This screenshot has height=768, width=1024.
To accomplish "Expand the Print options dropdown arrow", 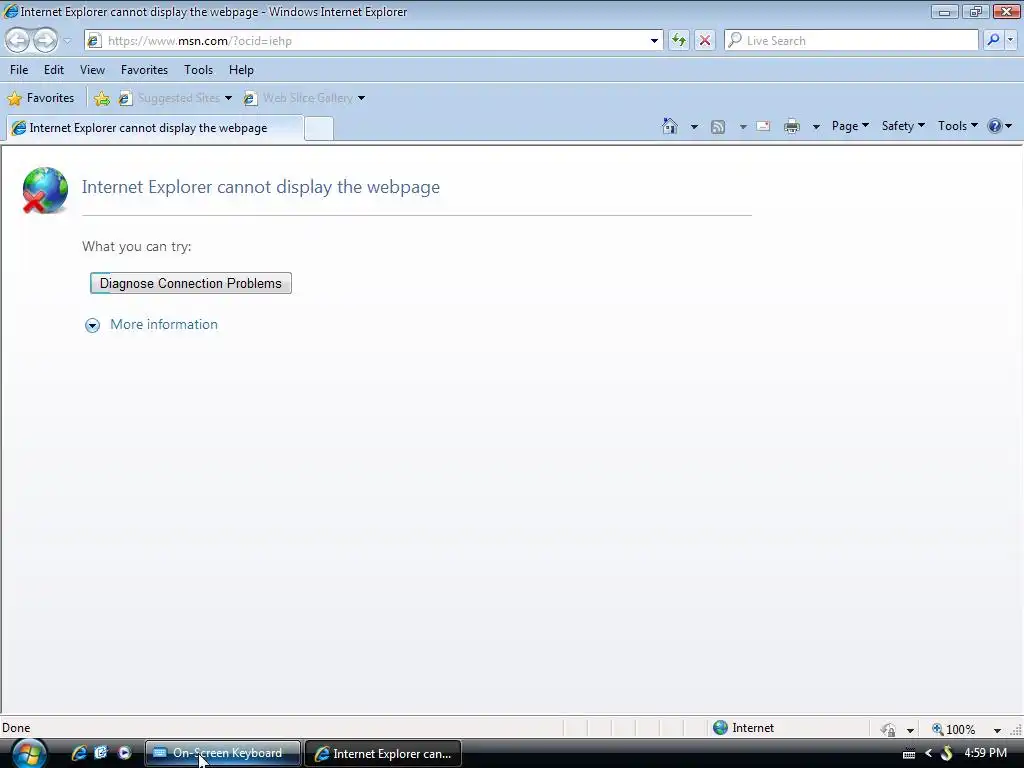I will [816, 127].
